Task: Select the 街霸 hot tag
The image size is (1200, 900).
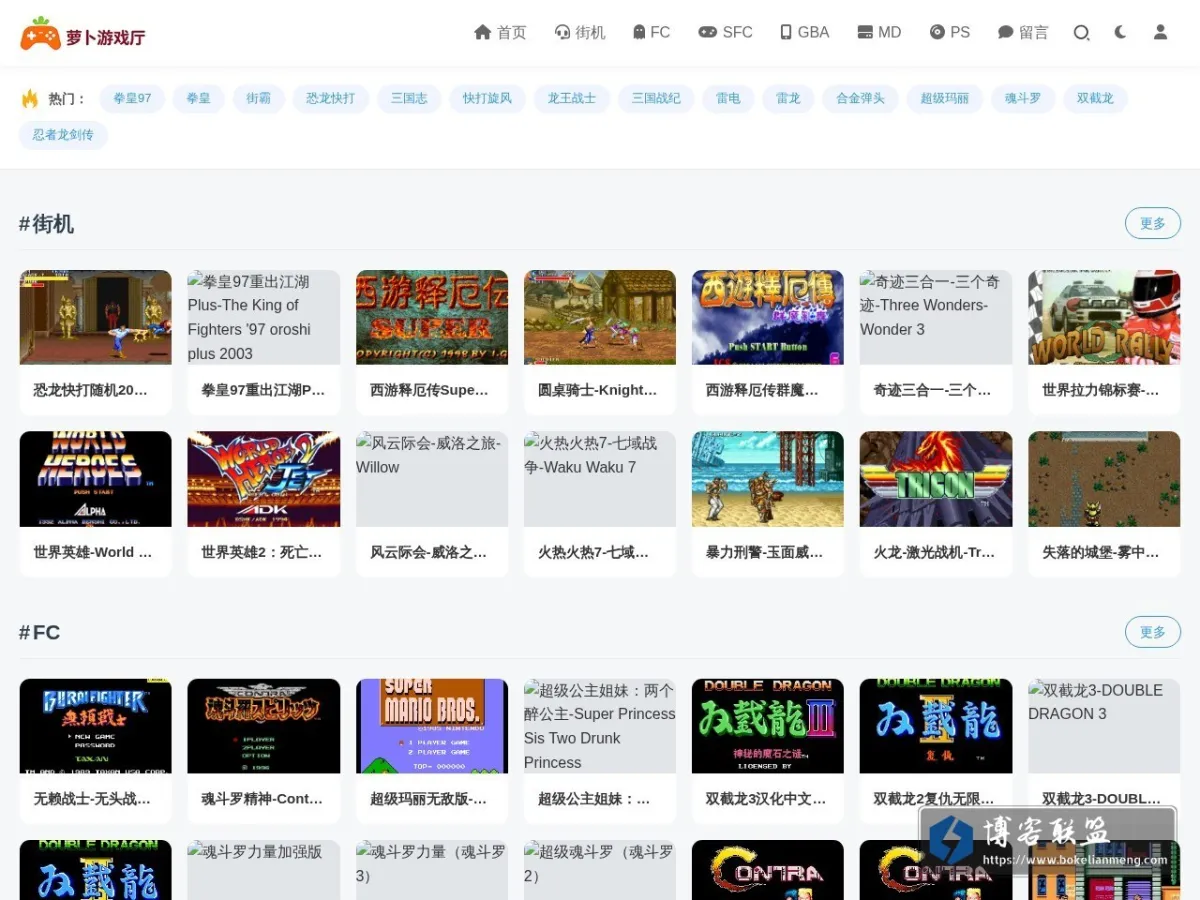Action: [259, 98]
